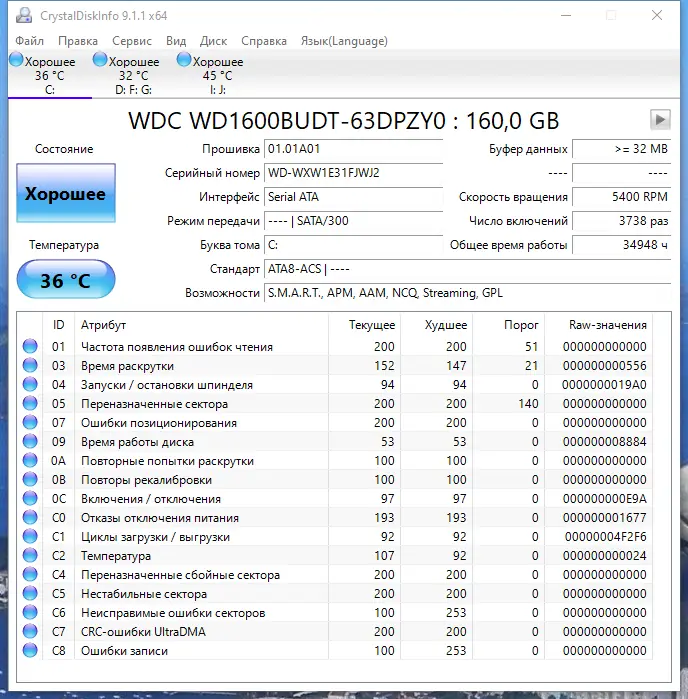This screenshot has width=688, height=699.
Task: Select disk D: F: G: tab
Action: [x=133, y=75]
